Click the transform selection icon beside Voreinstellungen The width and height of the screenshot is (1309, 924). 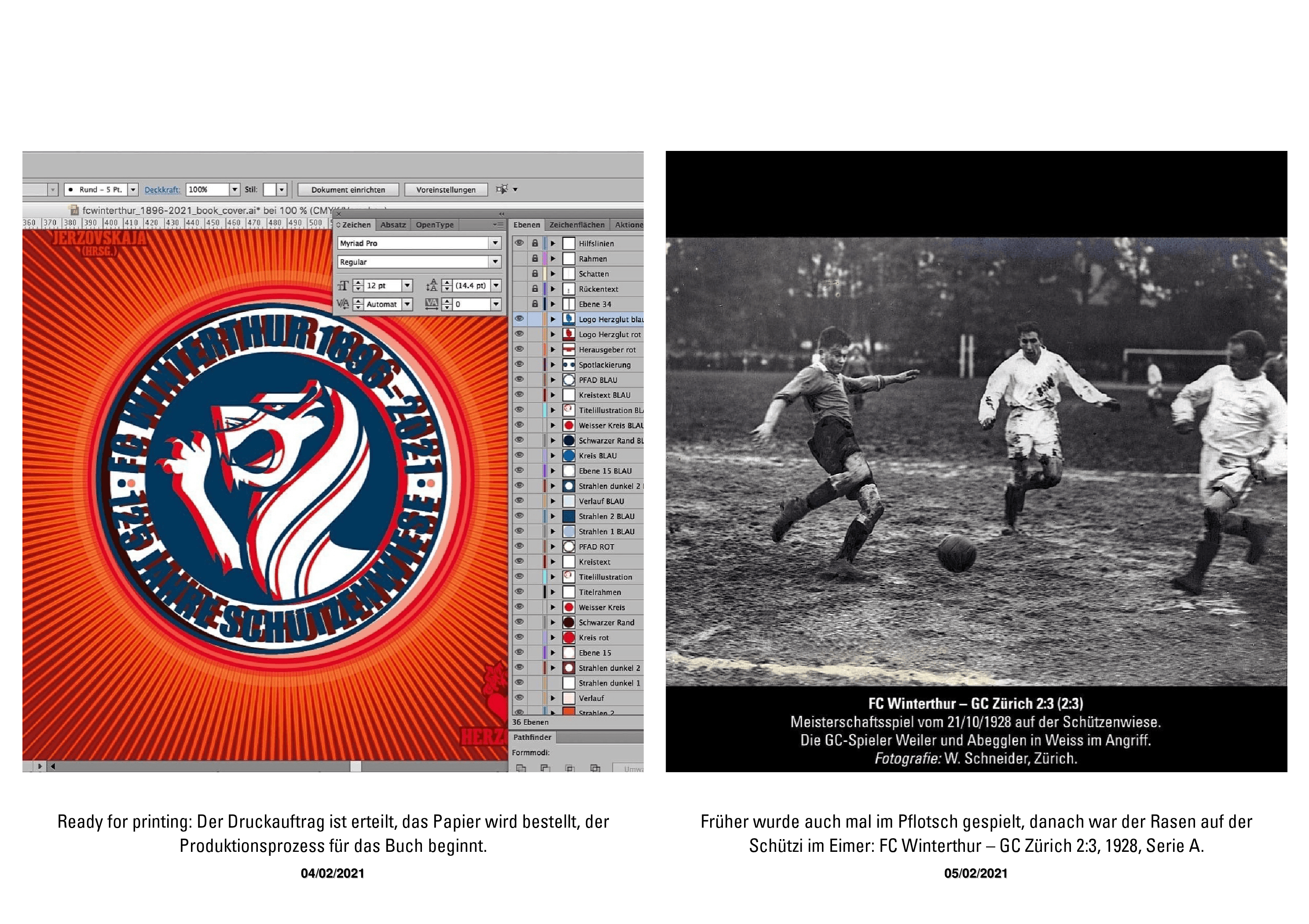(x=502, y=189)
